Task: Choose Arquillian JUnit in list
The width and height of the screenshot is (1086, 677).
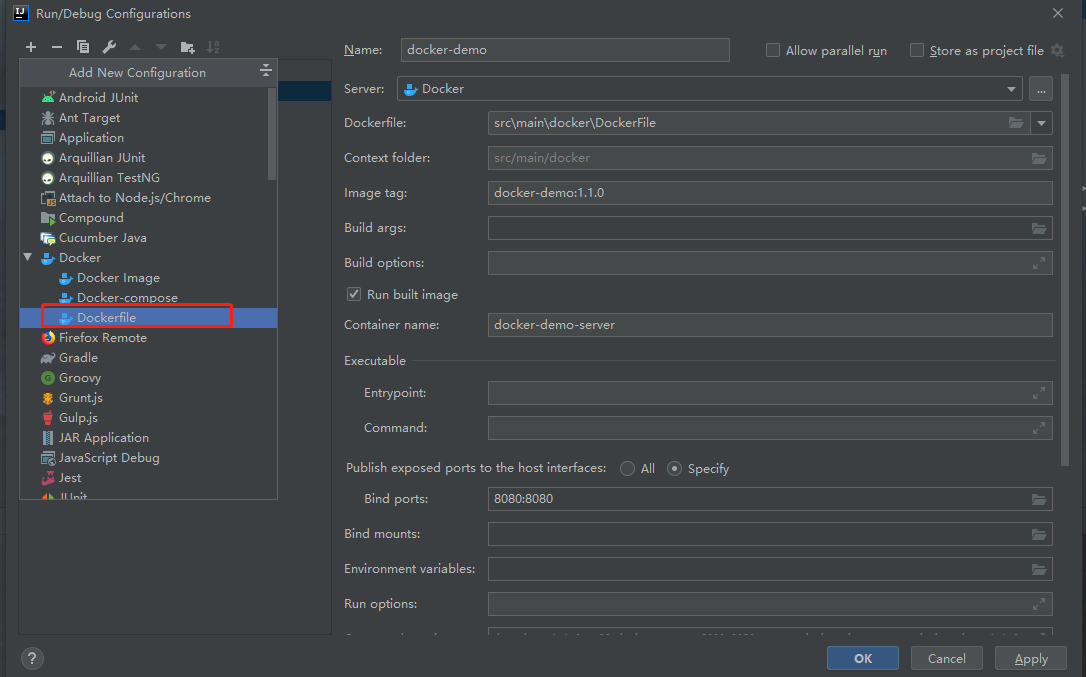Action: [x=94, y=158]
